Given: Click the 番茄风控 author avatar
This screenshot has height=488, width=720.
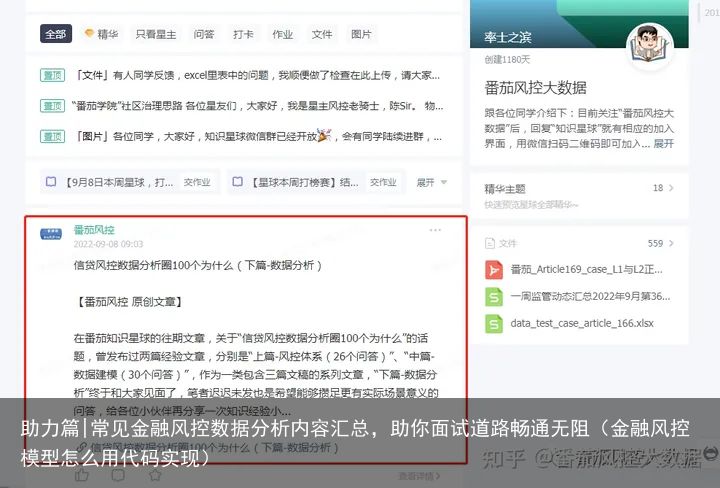Looking at the screenshot, I should point(51,233).
